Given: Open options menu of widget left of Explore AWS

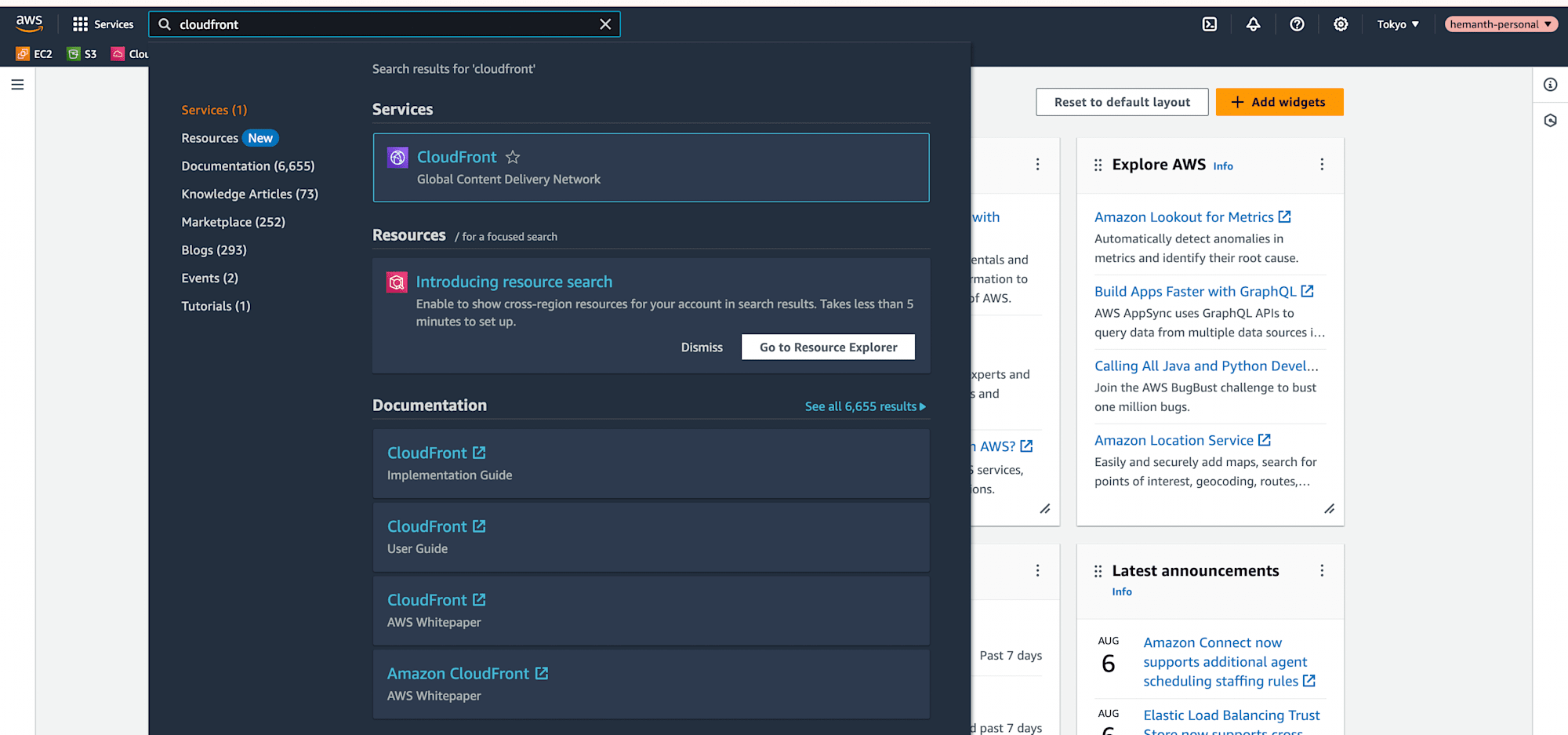Looking at the screenshot, I should [x=1037, y=164].
